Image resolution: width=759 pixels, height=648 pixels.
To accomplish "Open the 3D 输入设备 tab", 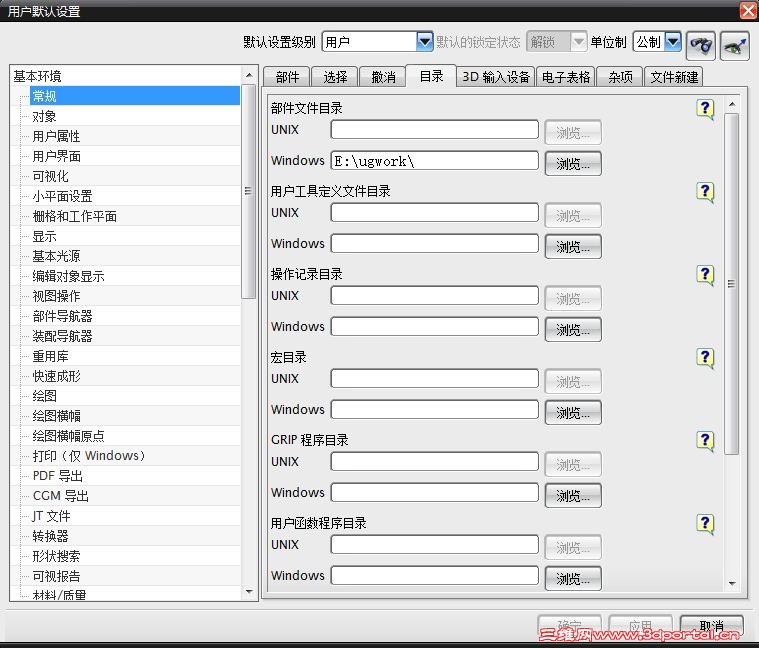I will (496, 77).
